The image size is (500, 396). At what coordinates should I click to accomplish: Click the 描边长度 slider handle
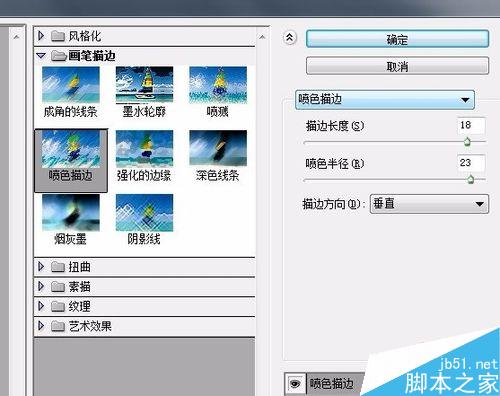tap(467, 141)
